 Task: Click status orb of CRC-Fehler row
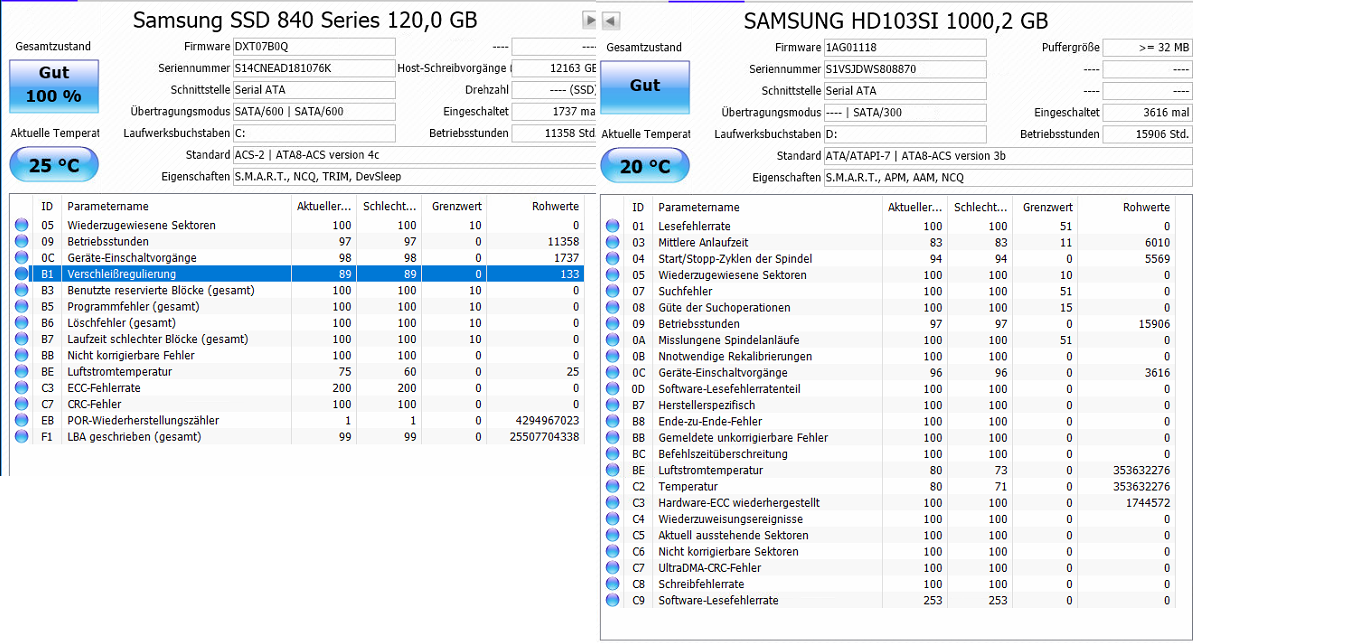click(22, 404)
